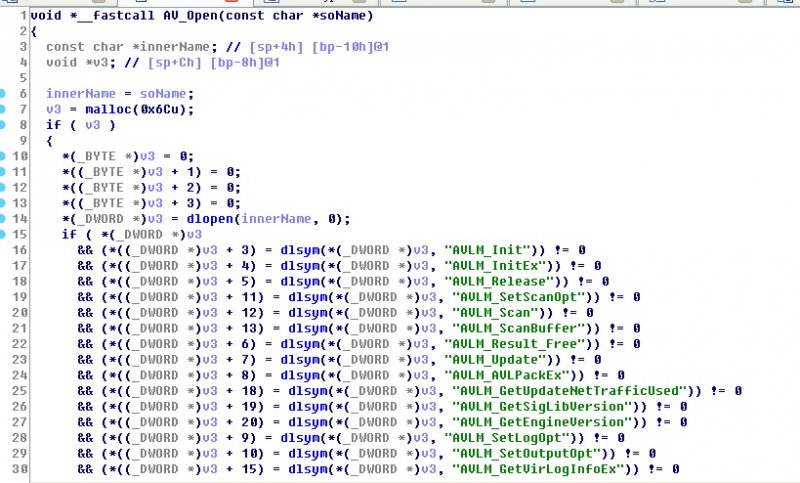The height and width of the screenshot is (483, 800).
Task: Click innerName argument inside dlopen
Action: (276, 219)
